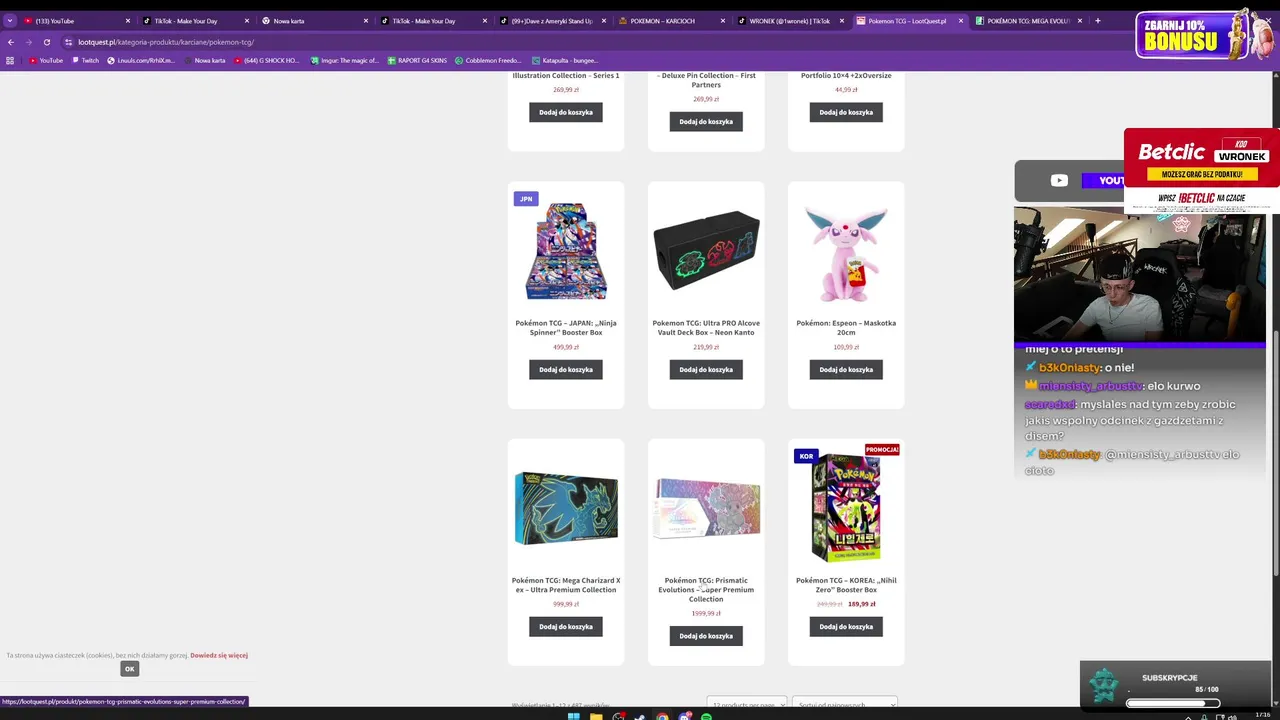Viewport: 1280px width, 720px height.
Task: Close the Pokemon TCG – LootQuest tab
Action: point(960,21)
